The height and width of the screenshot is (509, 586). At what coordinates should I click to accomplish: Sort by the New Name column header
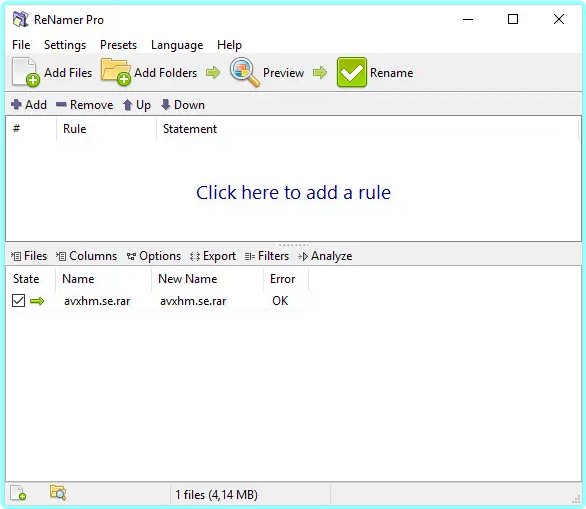pyautogui.click(x=208, y=279)
